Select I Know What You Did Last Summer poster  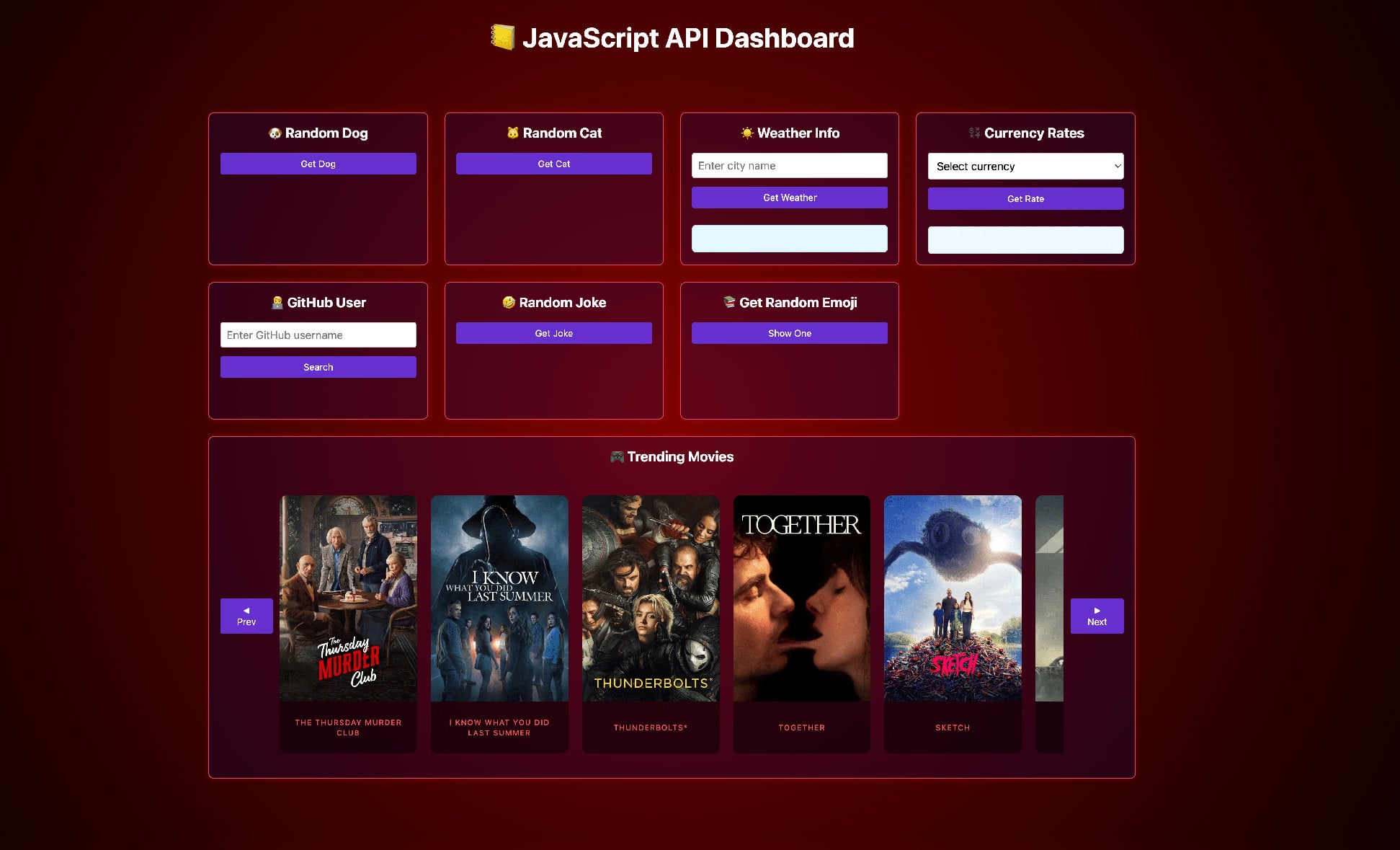pos(499,598)
